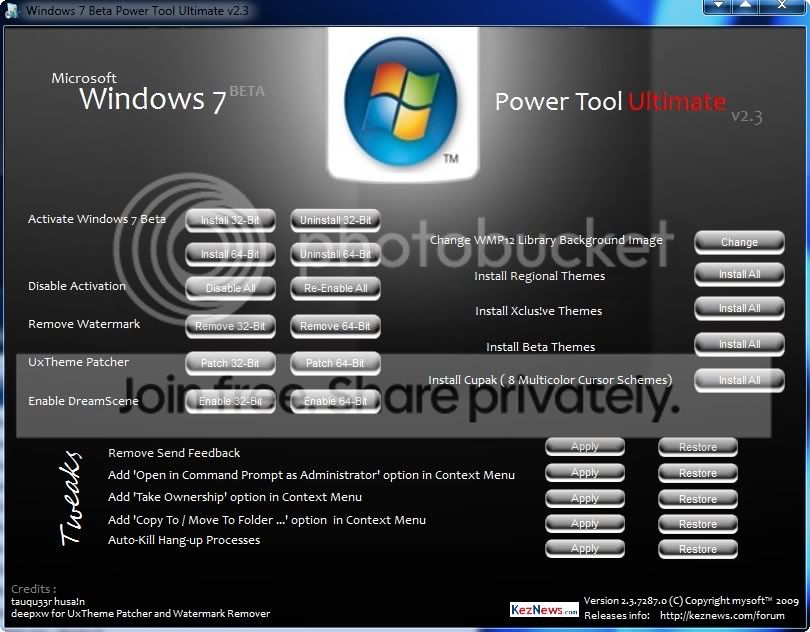Screen dimensions: 810x632
Task: Patch UxTheme for 32-Bit
Action: pyautogui.click(x=230, y=363)
